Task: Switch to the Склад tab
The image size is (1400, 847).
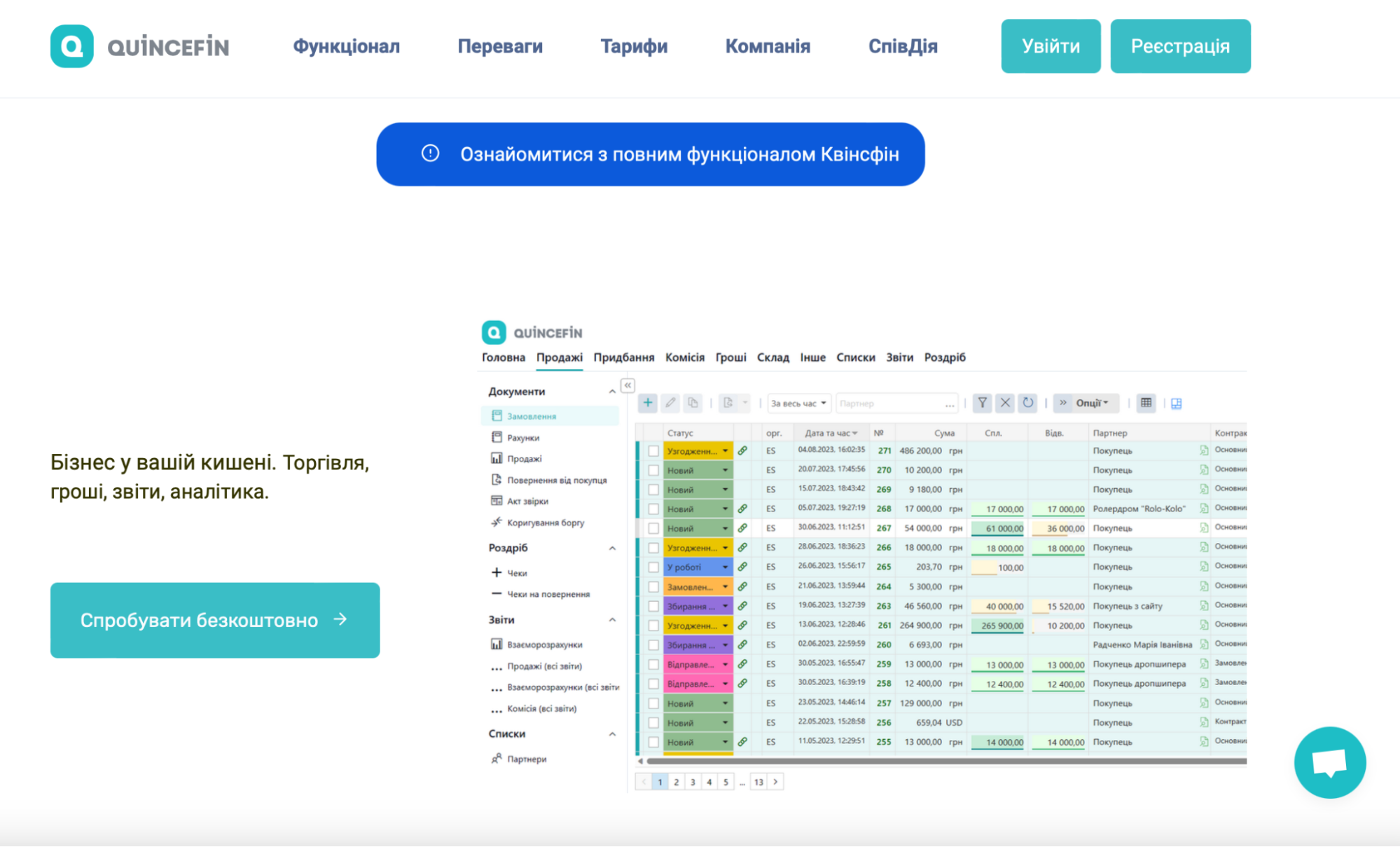Action: point(773,357)
